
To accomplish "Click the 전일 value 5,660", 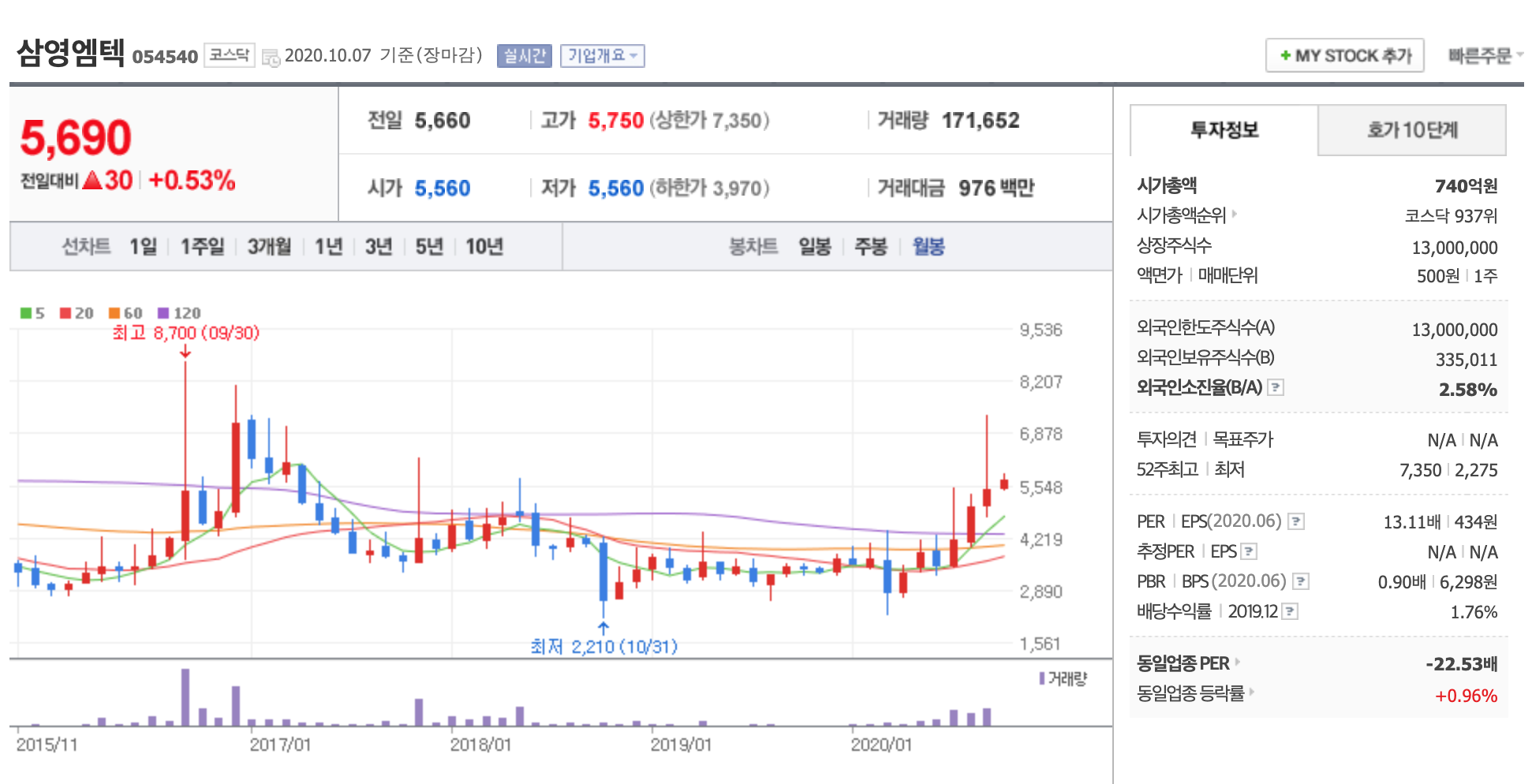I will [443, 121].
